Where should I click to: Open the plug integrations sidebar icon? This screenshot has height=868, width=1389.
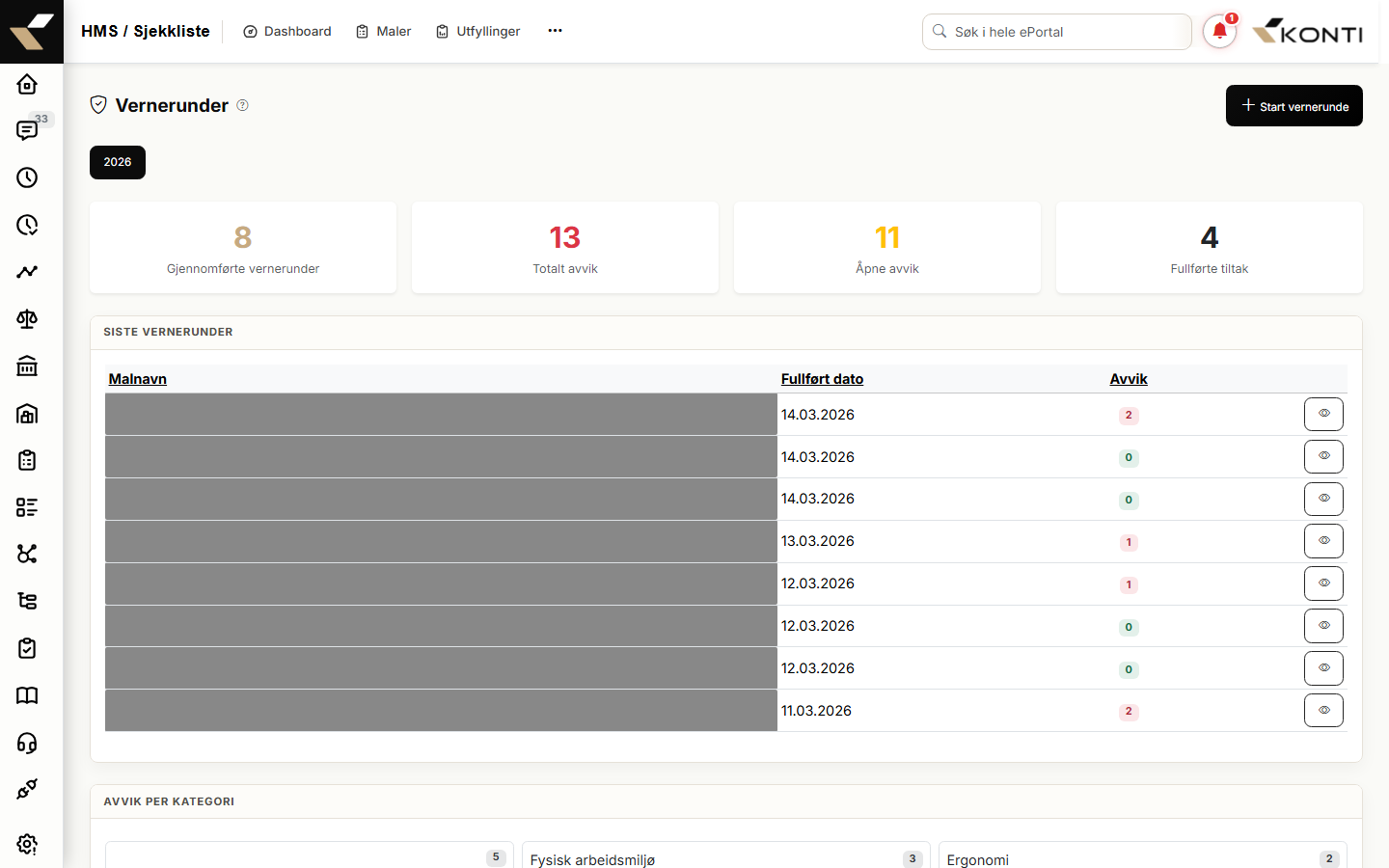click(x=27, y=789)
